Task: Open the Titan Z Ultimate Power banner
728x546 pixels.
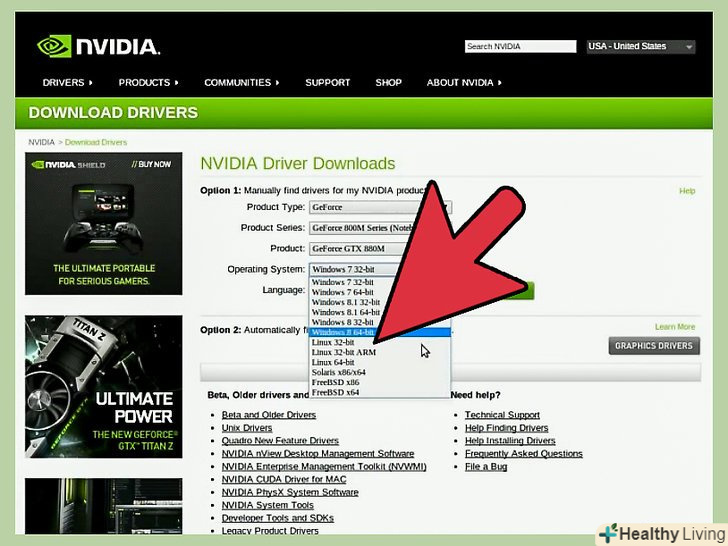Action: [x=104, y=387]
